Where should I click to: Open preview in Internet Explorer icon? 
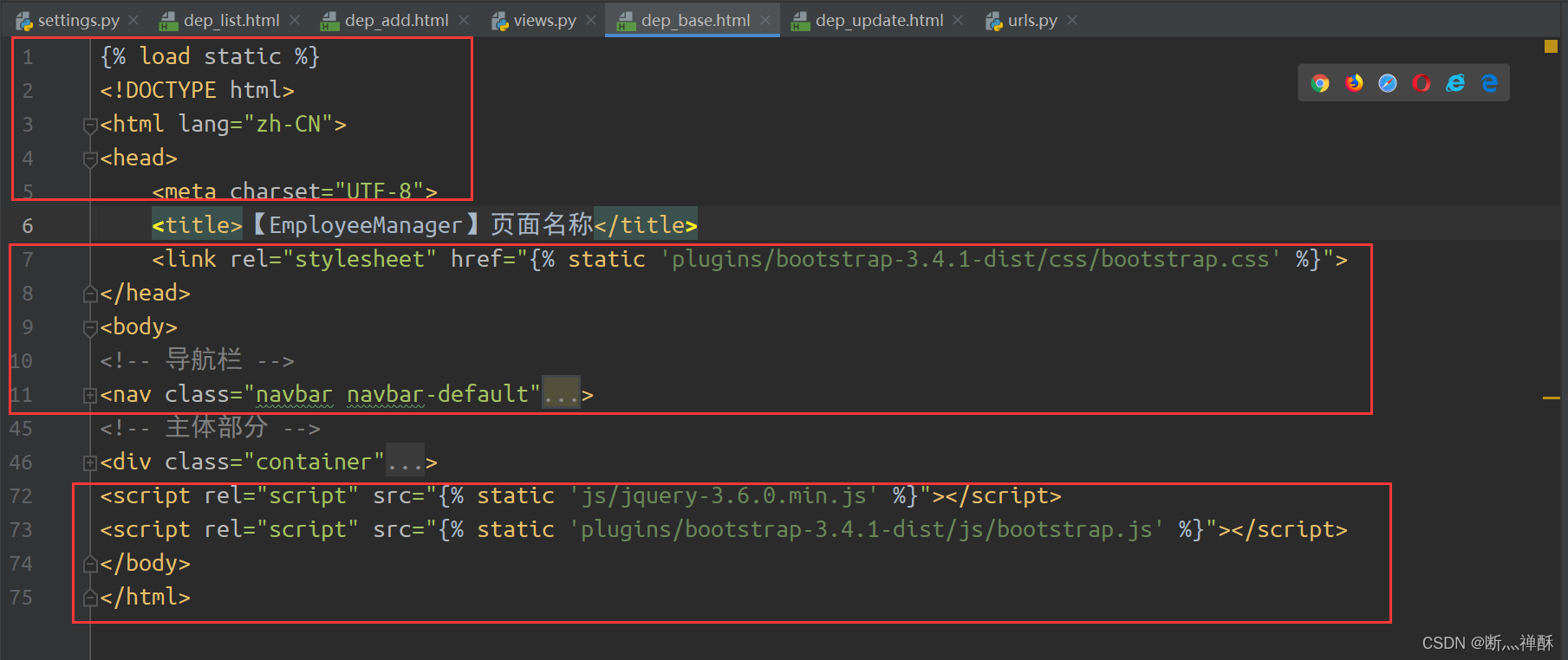(1455, 83)
